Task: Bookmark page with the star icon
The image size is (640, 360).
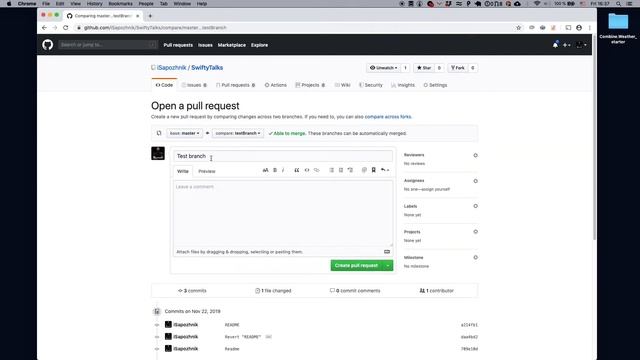Action: tap(519, 28)
